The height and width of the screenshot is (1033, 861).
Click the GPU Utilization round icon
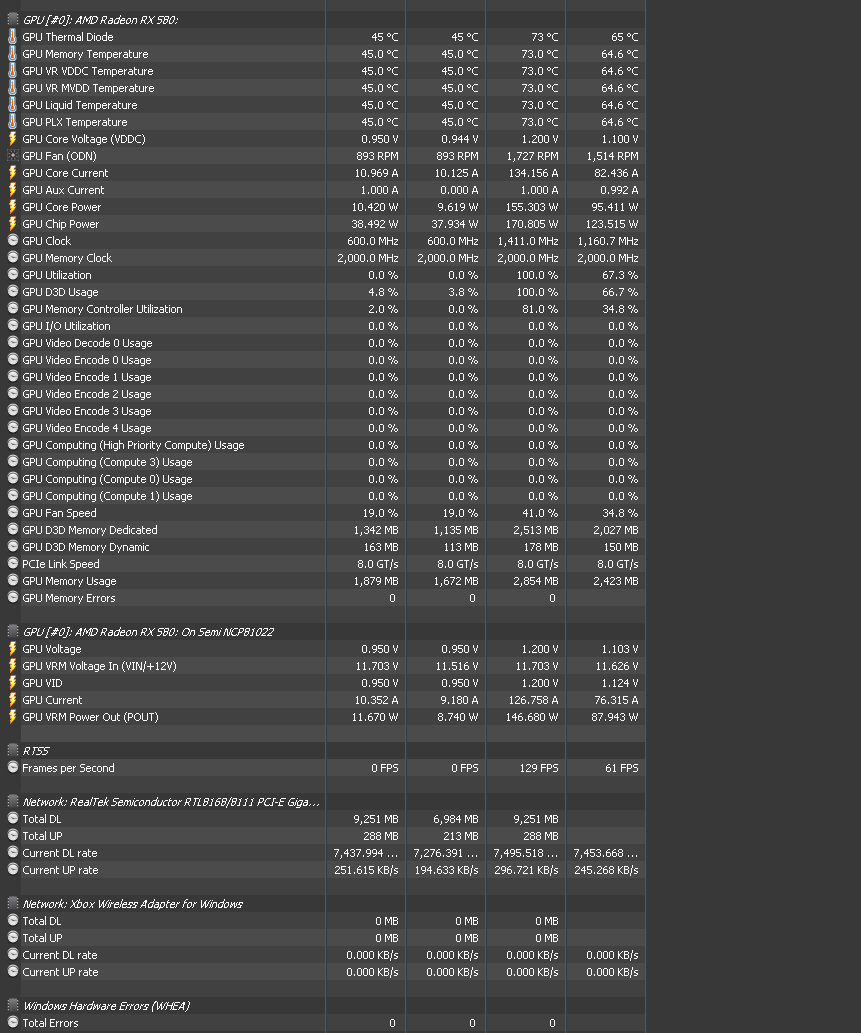pyautogui.click(x=13, y=275)
